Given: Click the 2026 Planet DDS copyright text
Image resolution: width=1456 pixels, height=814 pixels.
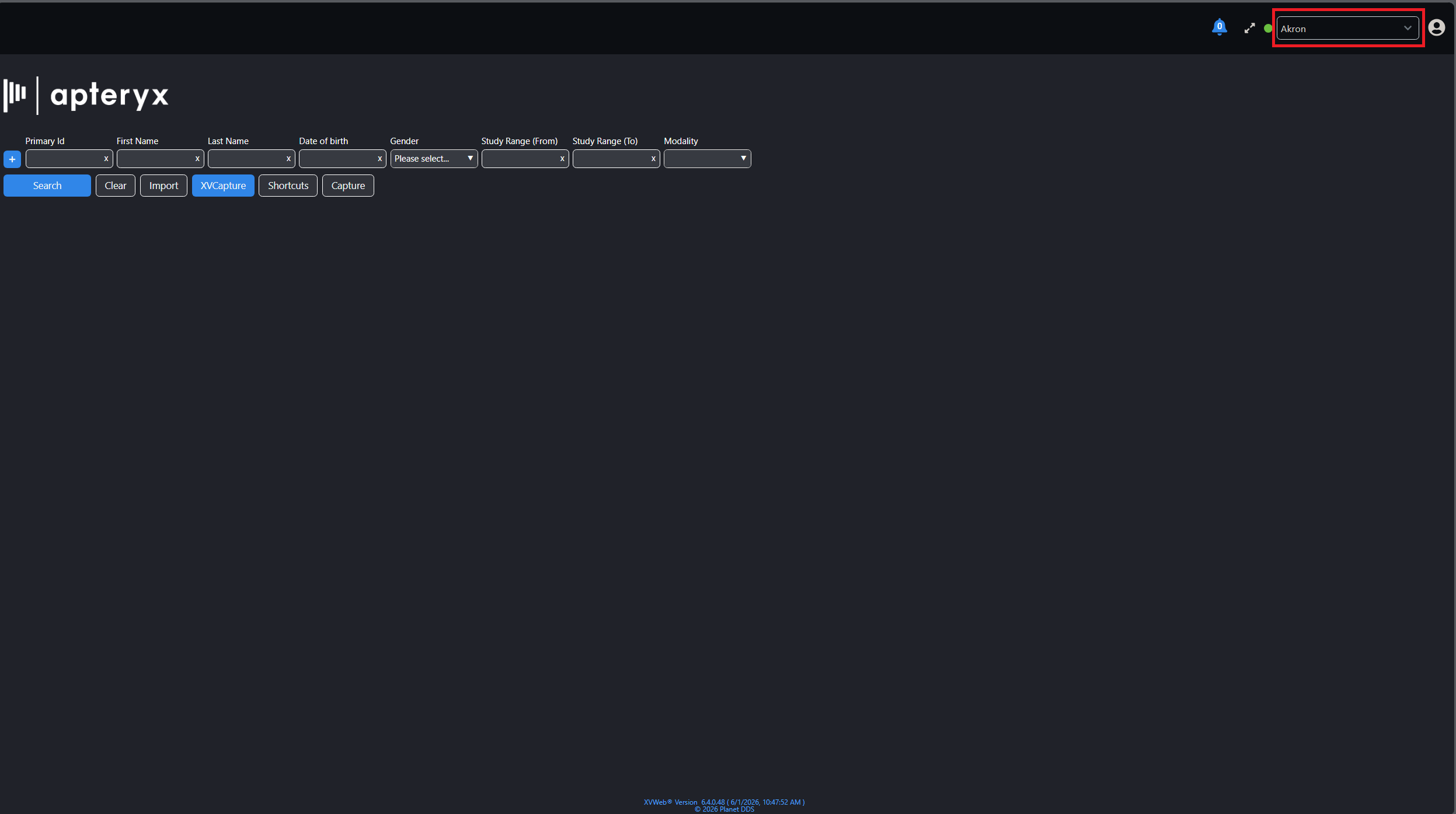Looking at the screenshot, I should point(724,809).
